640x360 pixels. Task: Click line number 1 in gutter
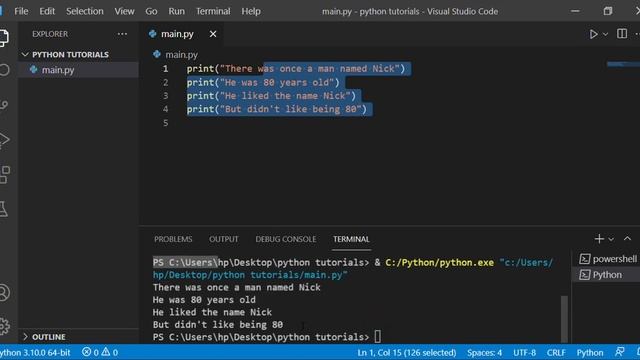pyautogui.click(x=165, y=69)
